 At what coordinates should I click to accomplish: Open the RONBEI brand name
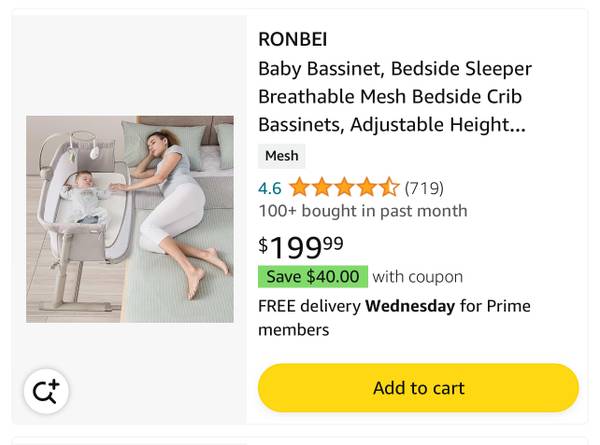coord(292,40)
